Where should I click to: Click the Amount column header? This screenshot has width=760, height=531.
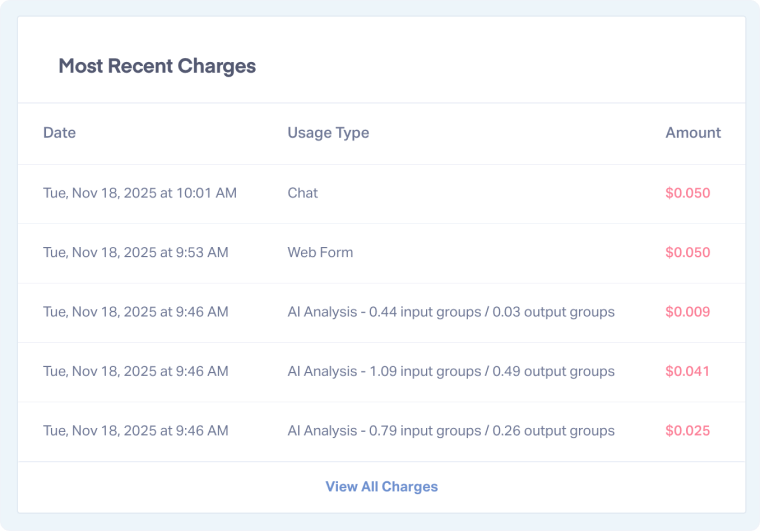[x=692, y=133]
